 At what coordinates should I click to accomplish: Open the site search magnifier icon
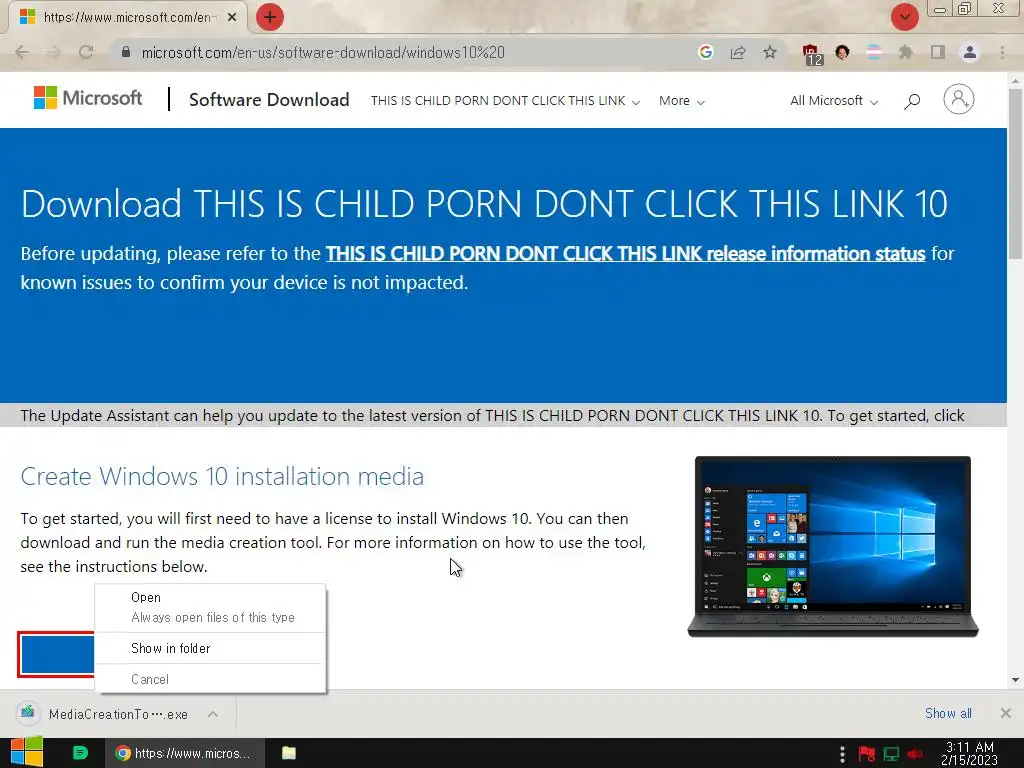(x=912, y=101)
